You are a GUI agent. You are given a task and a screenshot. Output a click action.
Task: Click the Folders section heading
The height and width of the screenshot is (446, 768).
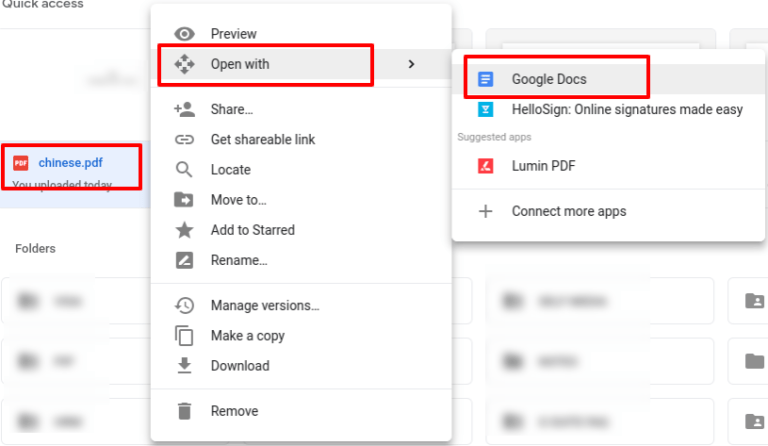(35, 249)
